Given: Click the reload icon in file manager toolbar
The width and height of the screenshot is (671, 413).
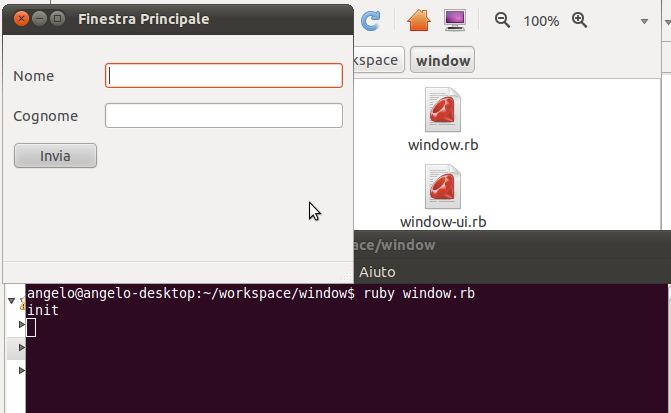Looking at the screenshot, I should tap(370, 21).
